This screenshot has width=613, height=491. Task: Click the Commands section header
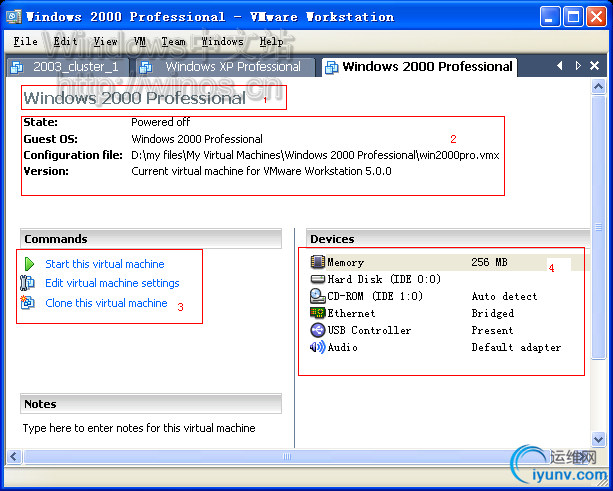tap(151, 238)
